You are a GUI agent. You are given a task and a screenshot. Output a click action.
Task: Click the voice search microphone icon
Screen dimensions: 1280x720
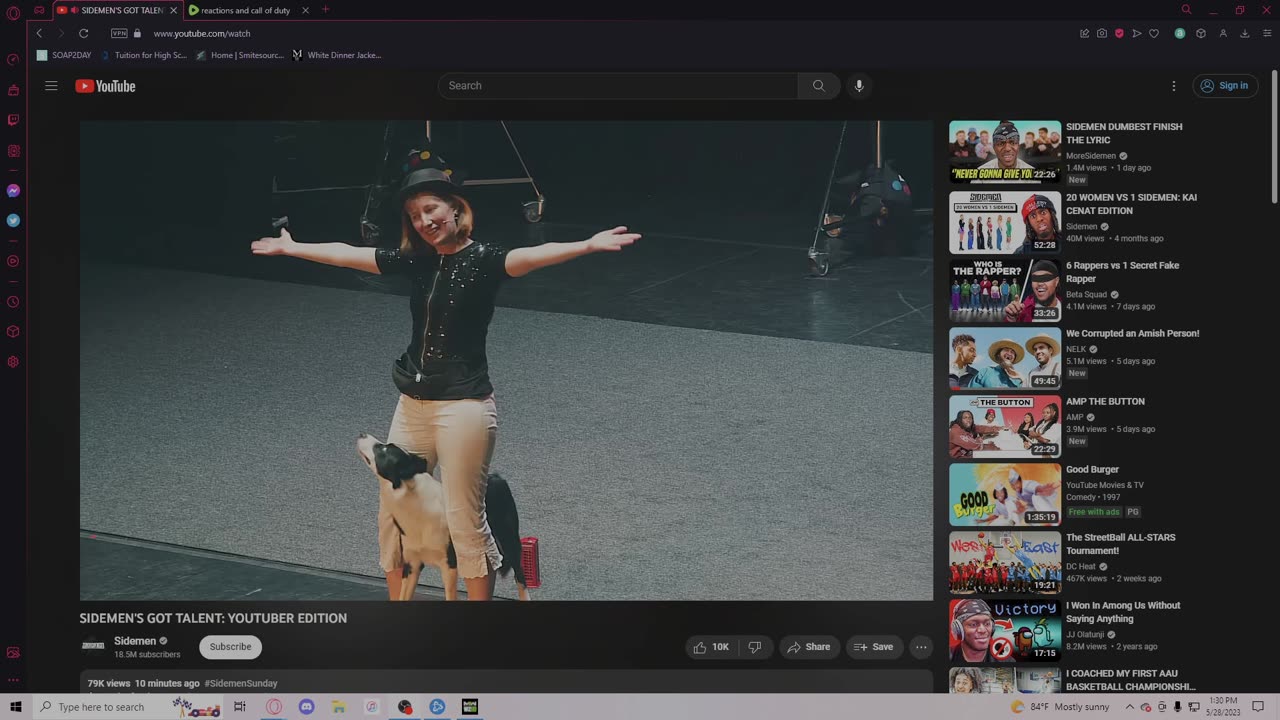[858, 86]
